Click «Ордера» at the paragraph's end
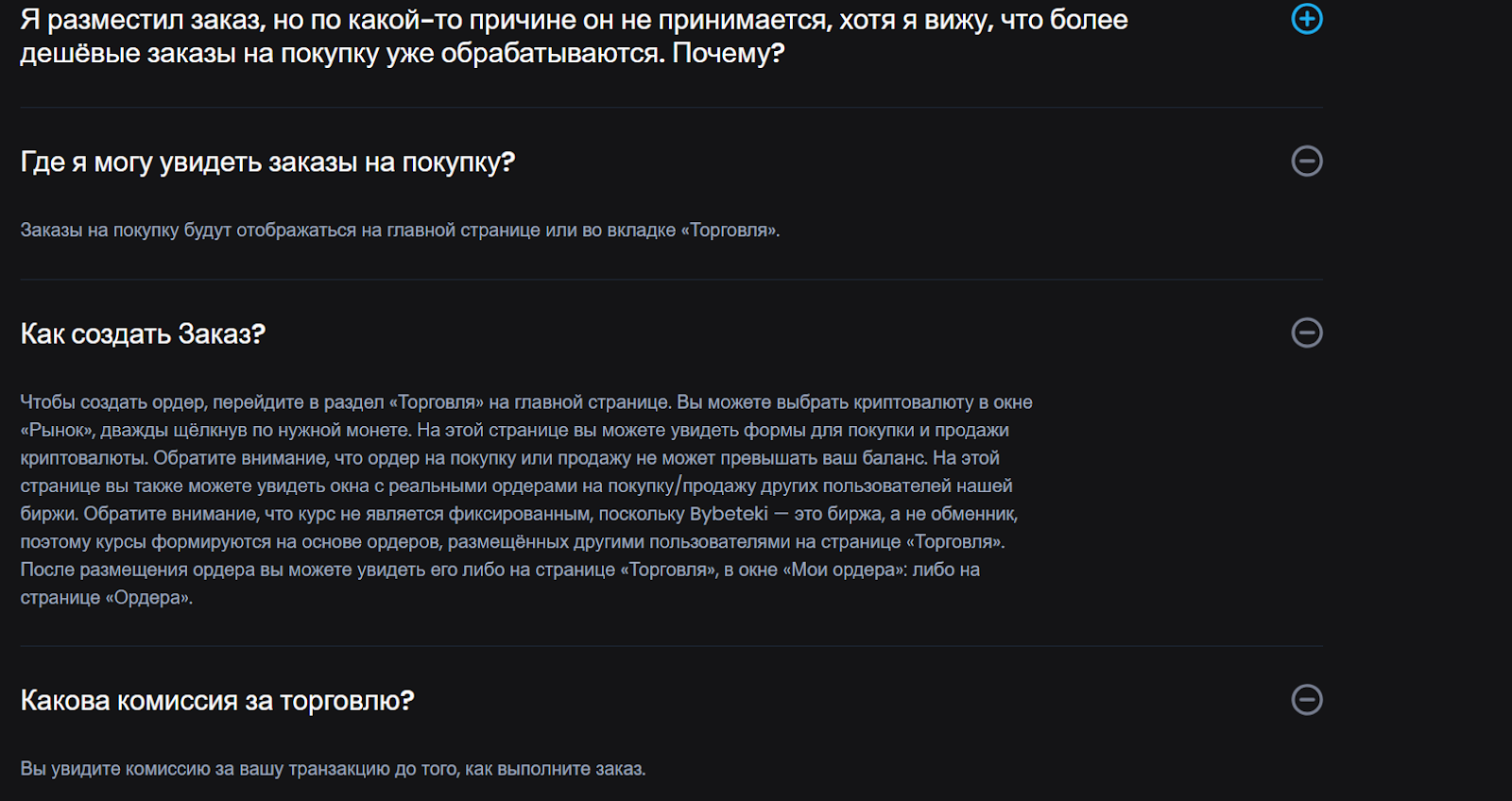 point(148,598)
